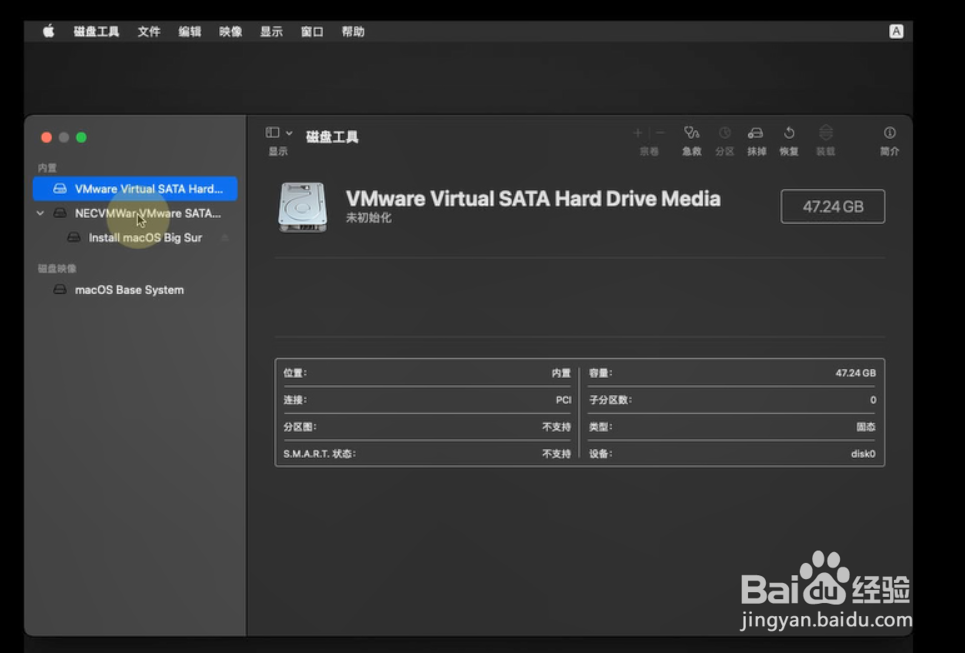Click the disk0 device value
Screen dimensions: 965x653
coord(863,454)
